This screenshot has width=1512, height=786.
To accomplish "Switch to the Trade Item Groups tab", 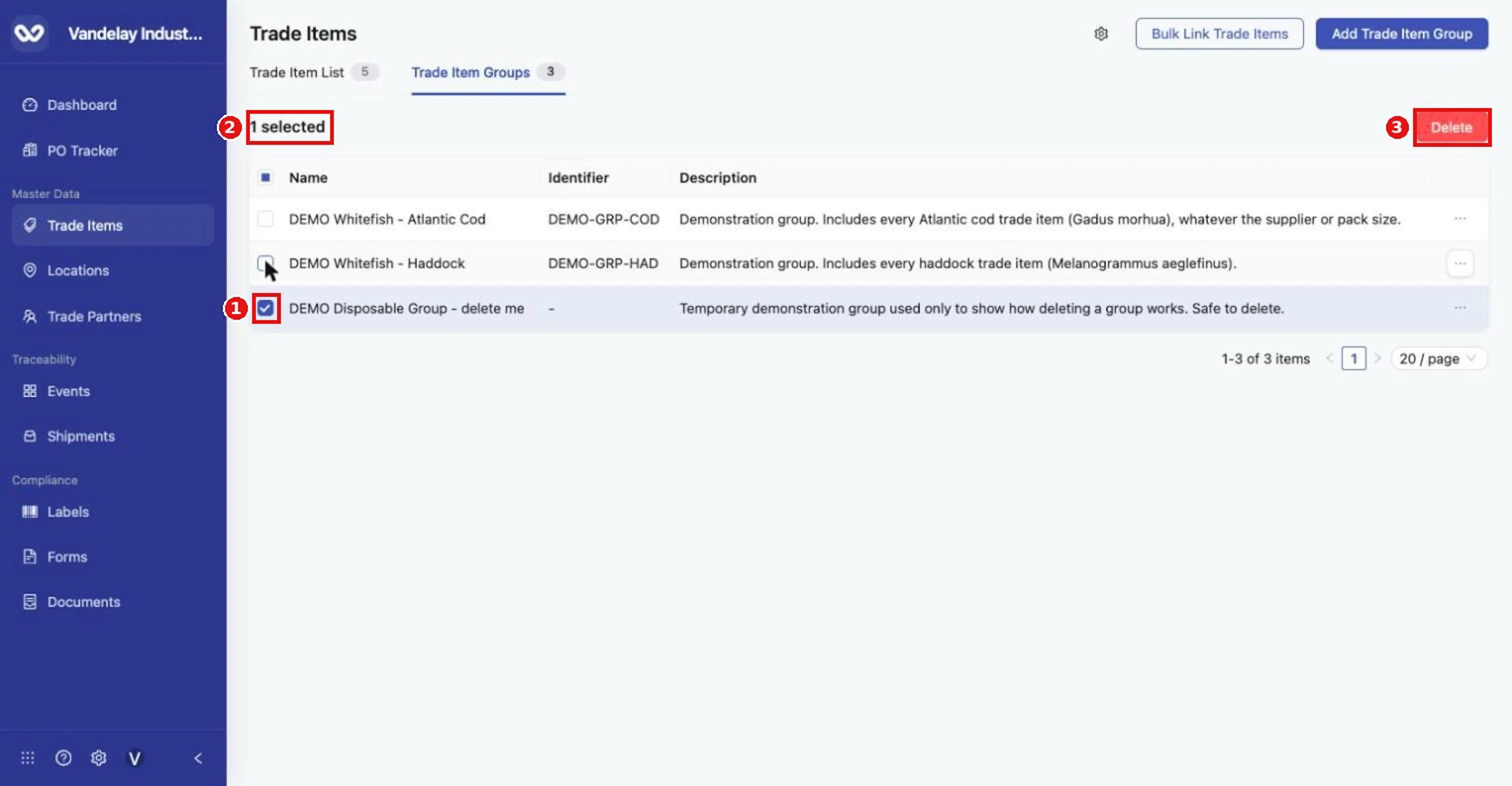I will 488,72.
